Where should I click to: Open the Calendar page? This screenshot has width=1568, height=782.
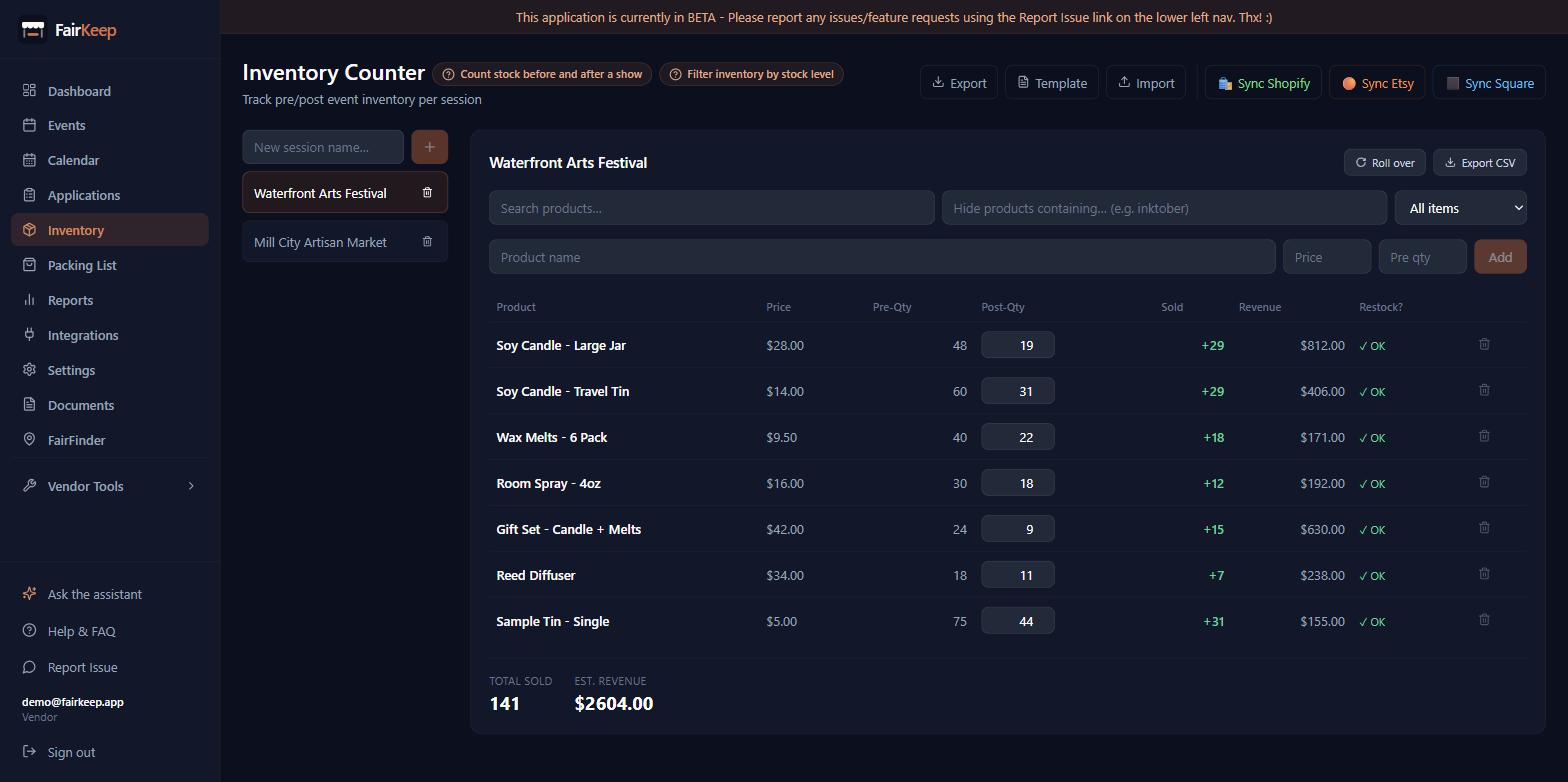109,160
